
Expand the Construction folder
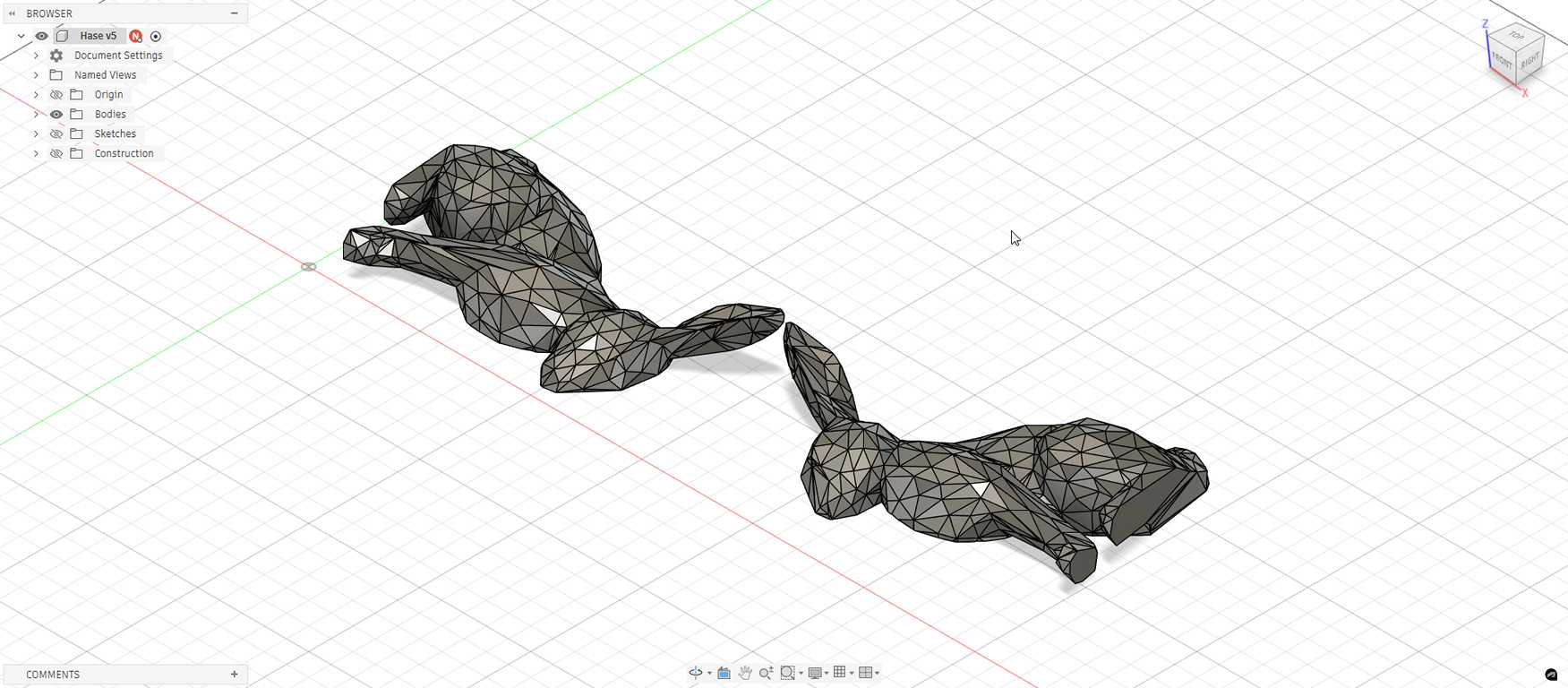36,154
